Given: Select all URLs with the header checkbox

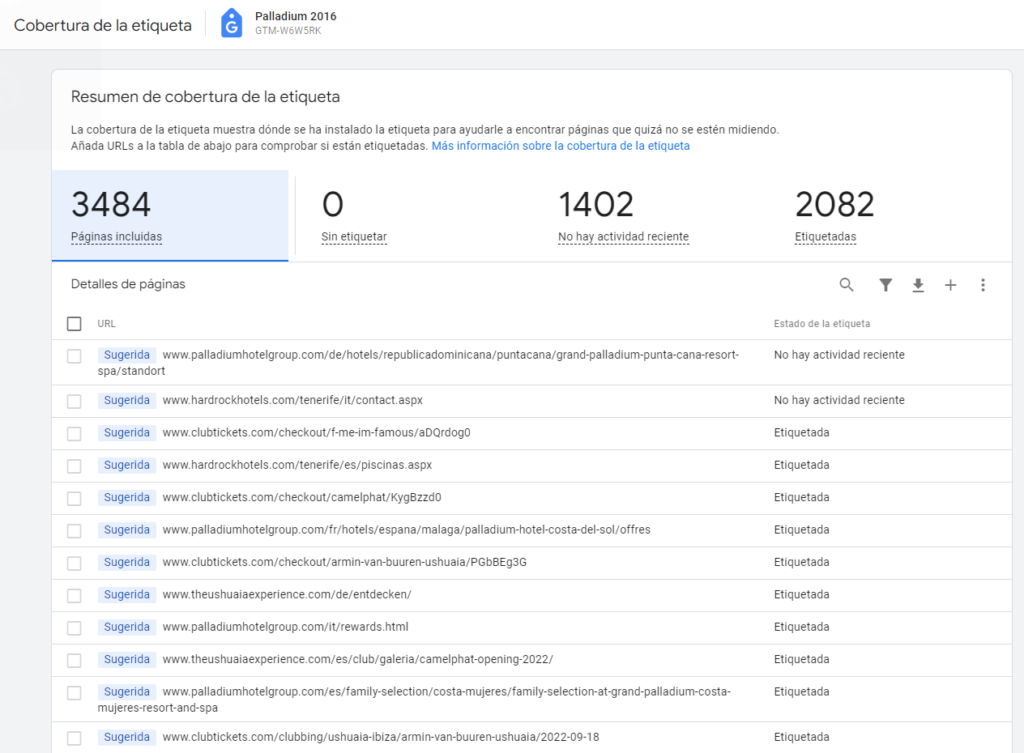Looking at the screenshot, I should click(x=74, y=323).
